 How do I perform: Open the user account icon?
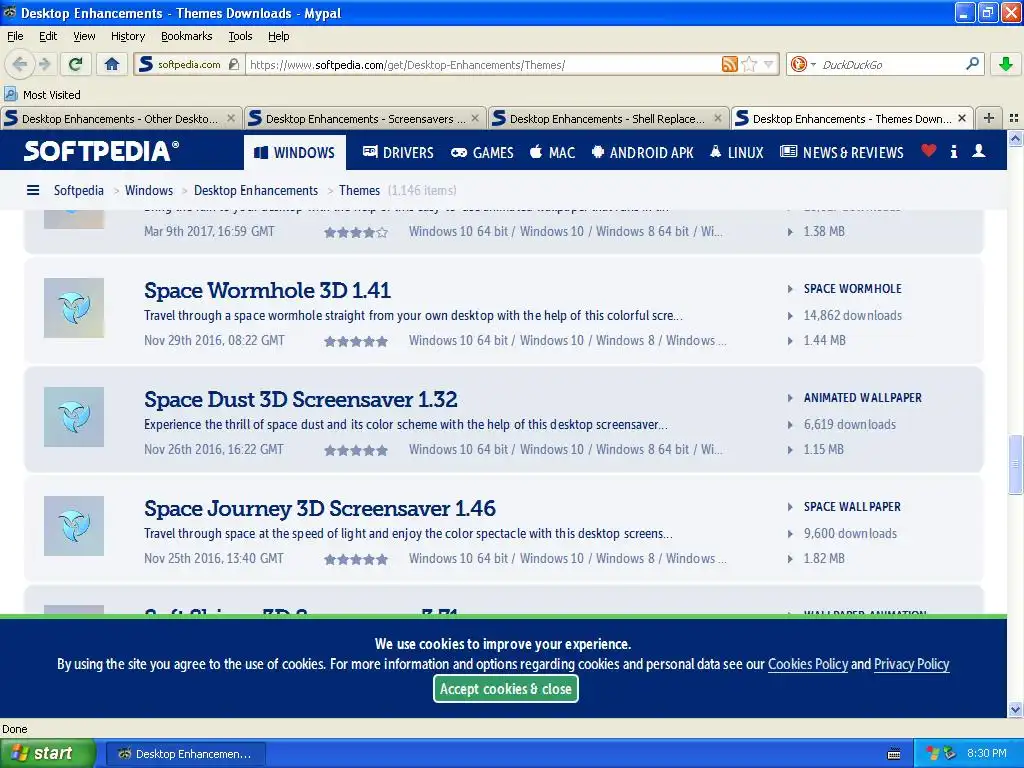(x=979, y=152)
